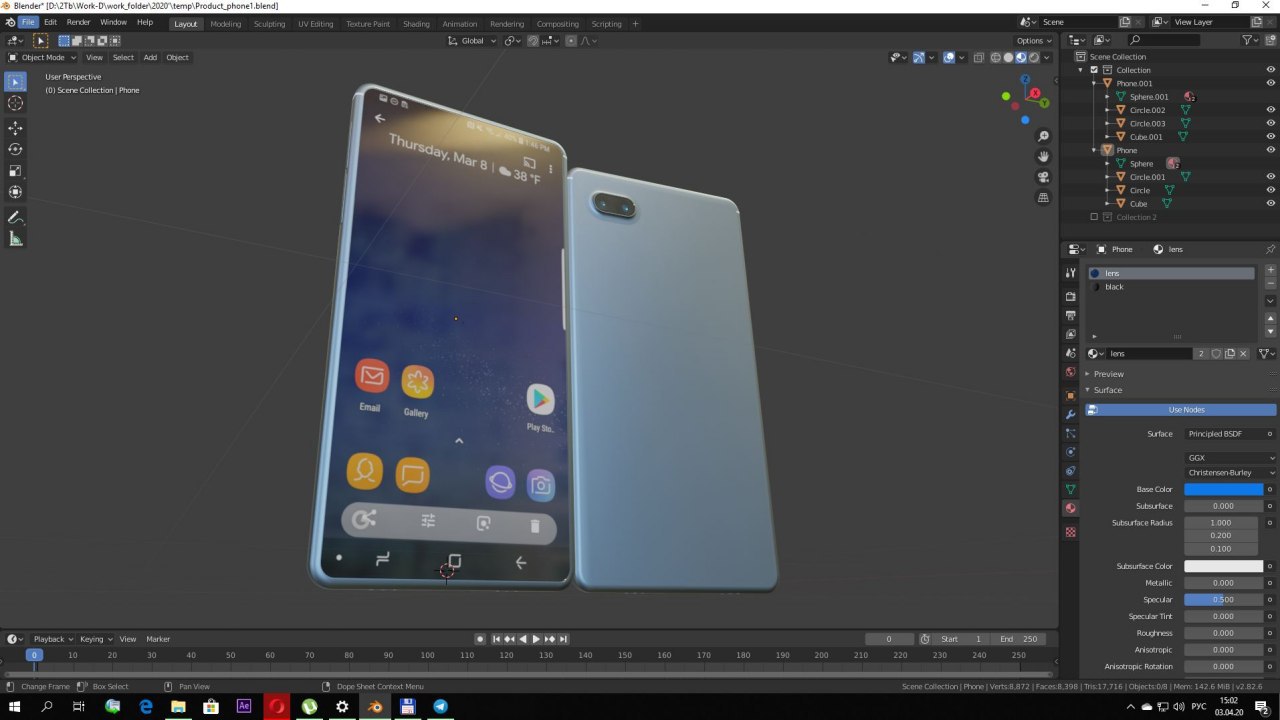Screen dimensions: 1280x720
Task: Collapse the Phone.001 tree node
Action: tap(1095, 83)
